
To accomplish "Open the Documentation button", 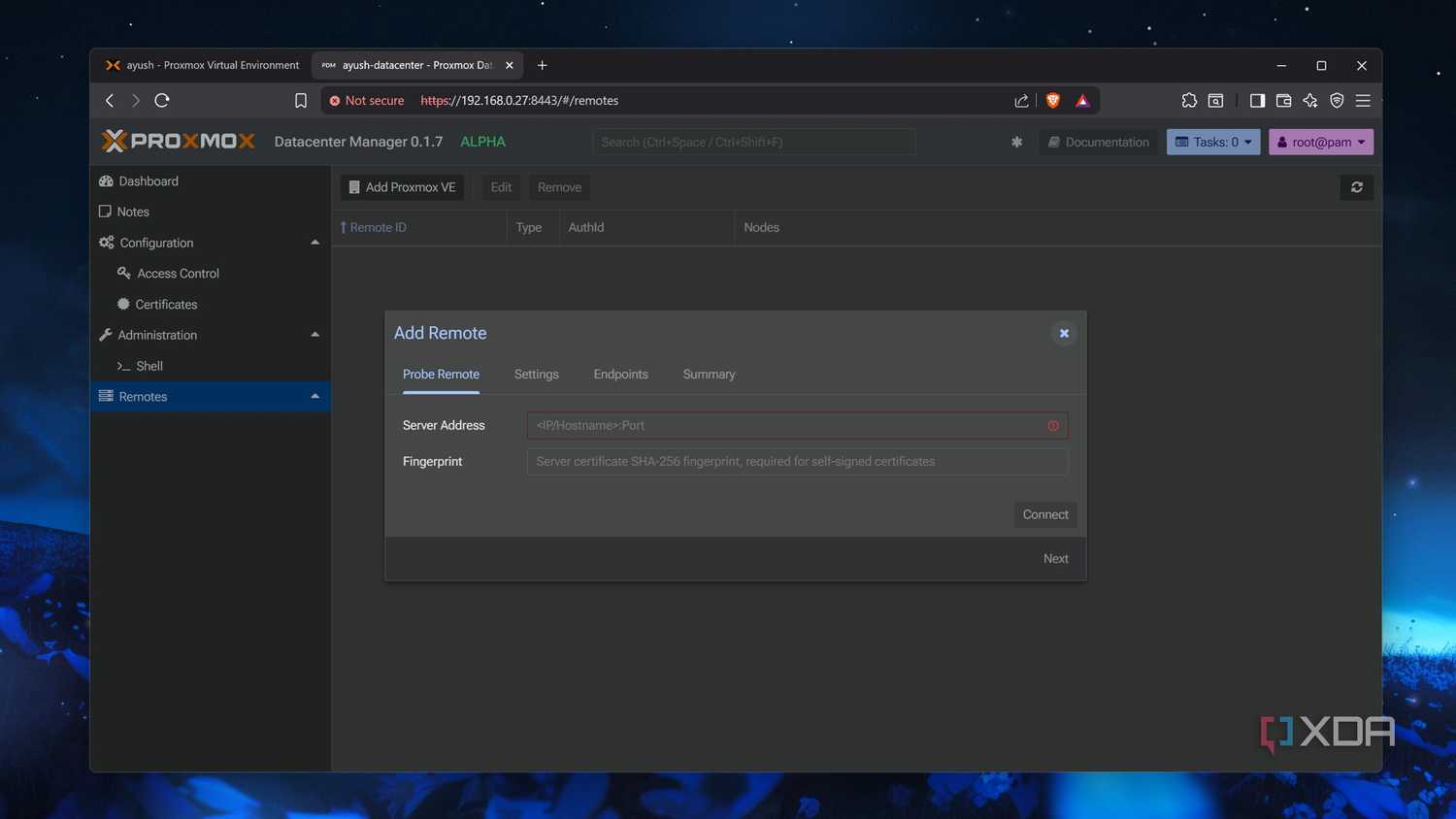I will tap(1099, 142).
